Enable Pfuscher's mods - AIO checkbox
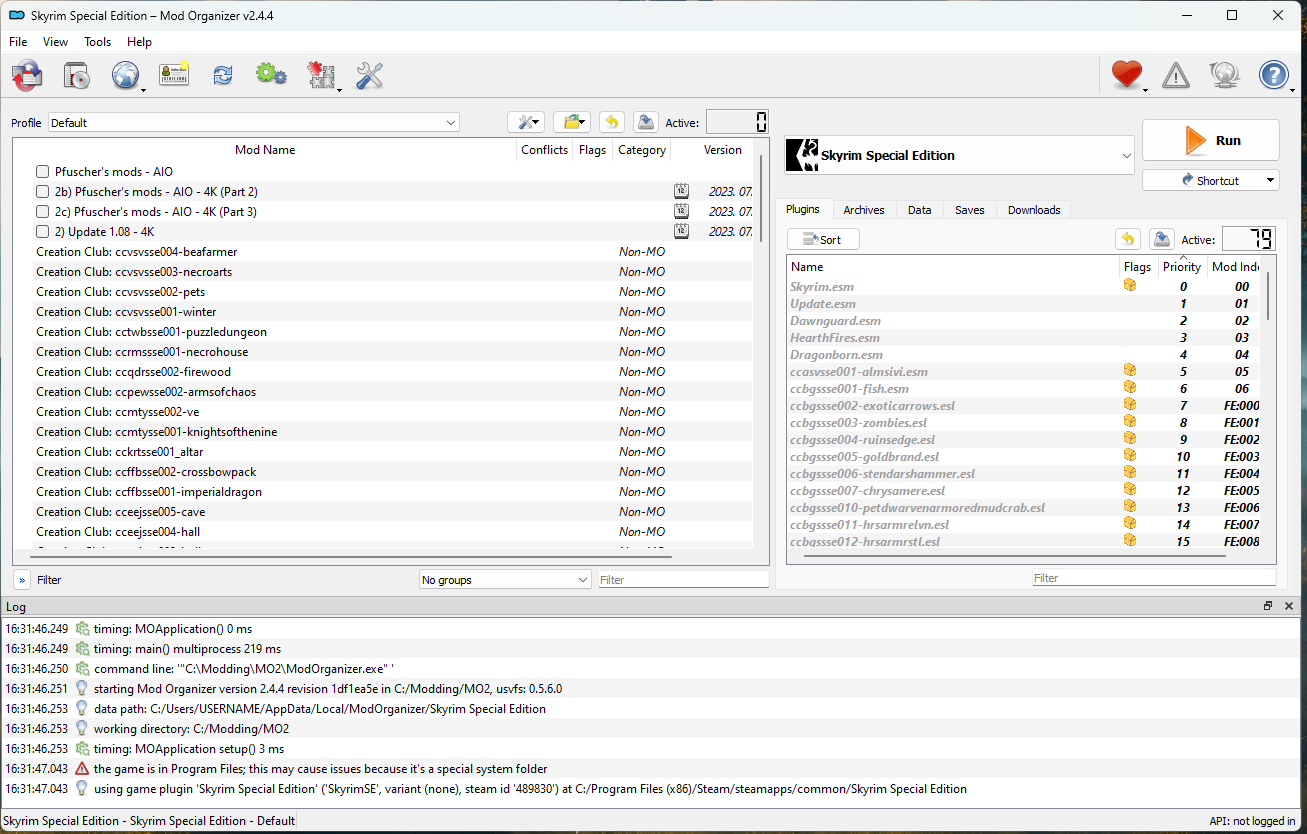1307x834 pixels. coord(43,172)
